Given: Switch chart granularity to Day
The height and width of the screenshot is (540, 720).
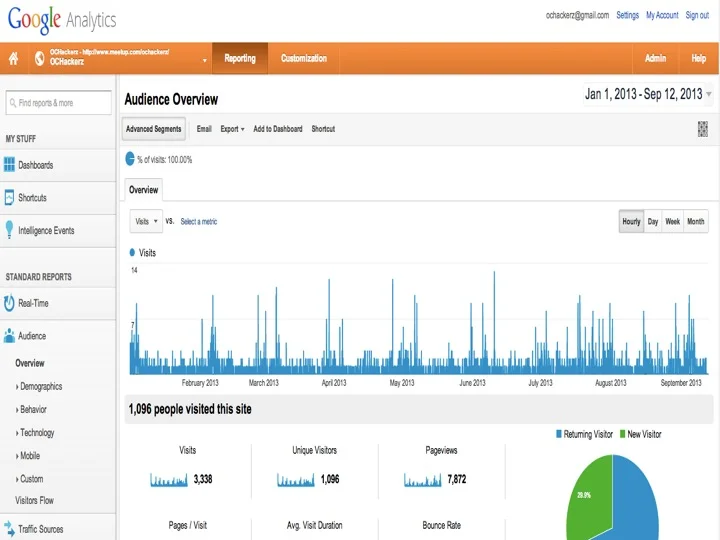Looking at the screenshot, I should pyautogui.click(x=653, y=221).
